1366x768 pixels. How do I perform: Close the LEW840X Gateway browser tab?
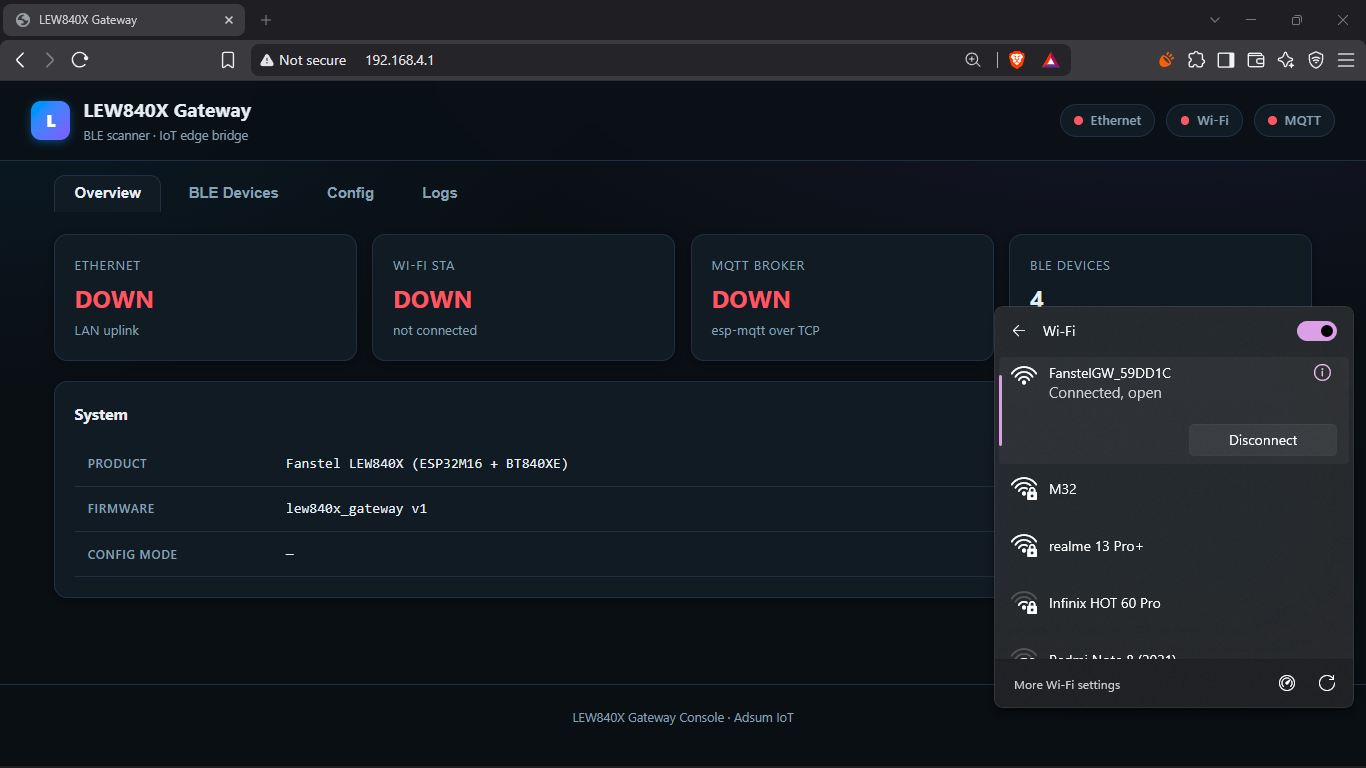pos(229,20)
